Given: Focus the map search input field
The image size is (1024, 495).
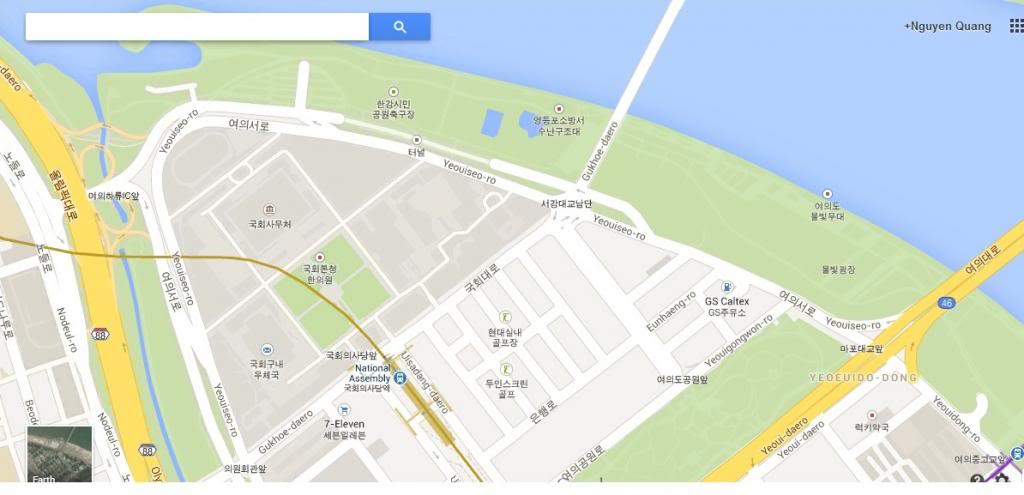Looking at the screenshot, I should [197, 27].
